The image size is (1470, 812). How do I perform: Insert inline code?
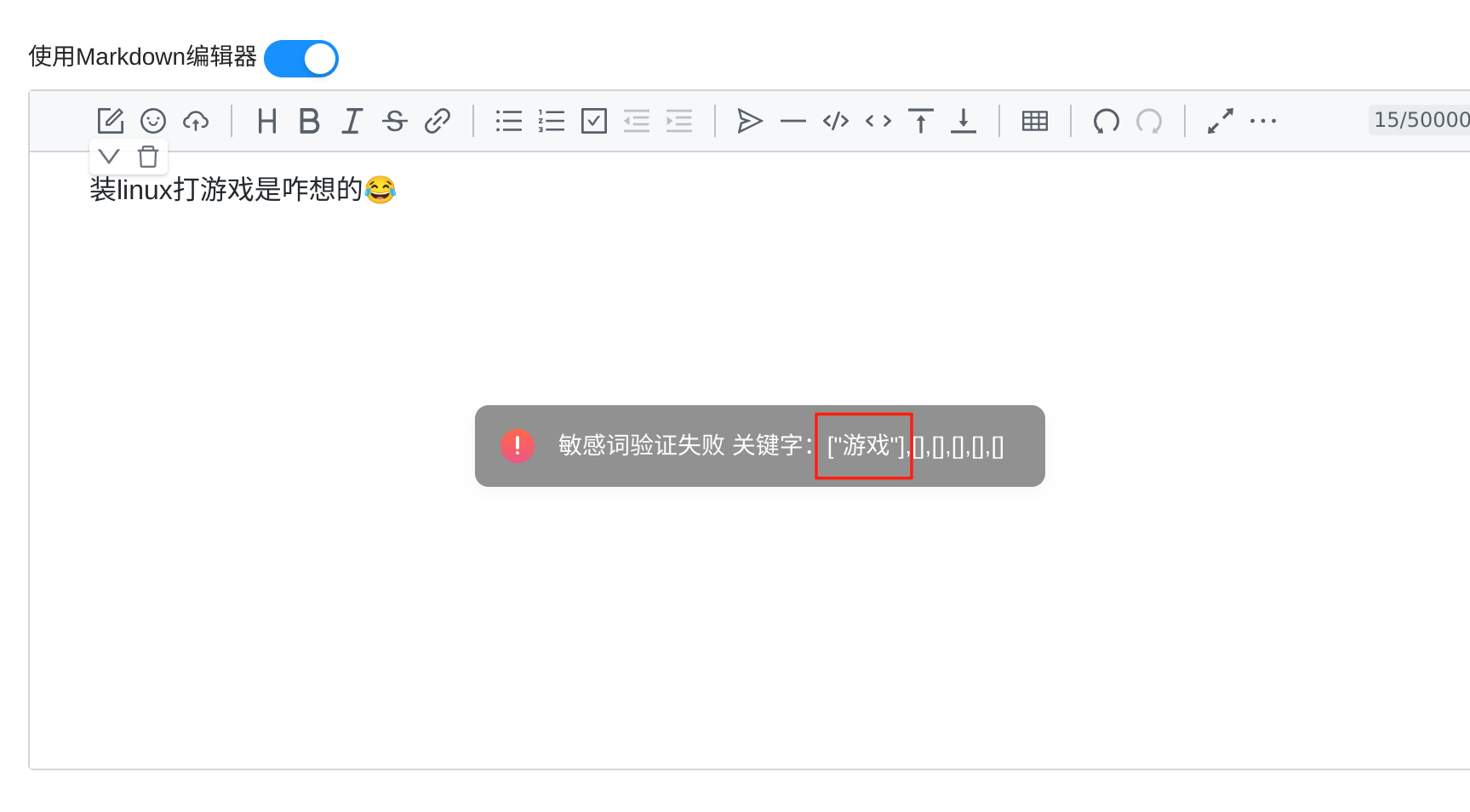click(878, 121)
